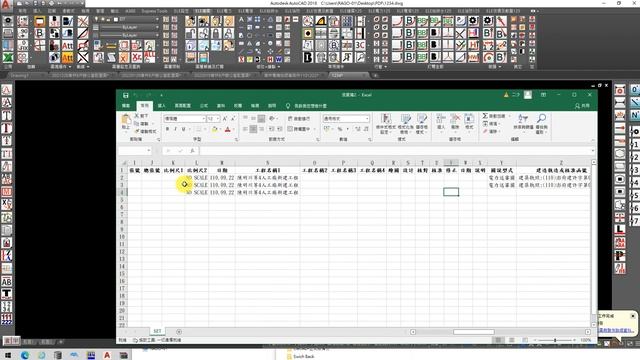The image size is (640, 360).
Task: Toggle Merge and Center in Excel
Action: (299, 129)
